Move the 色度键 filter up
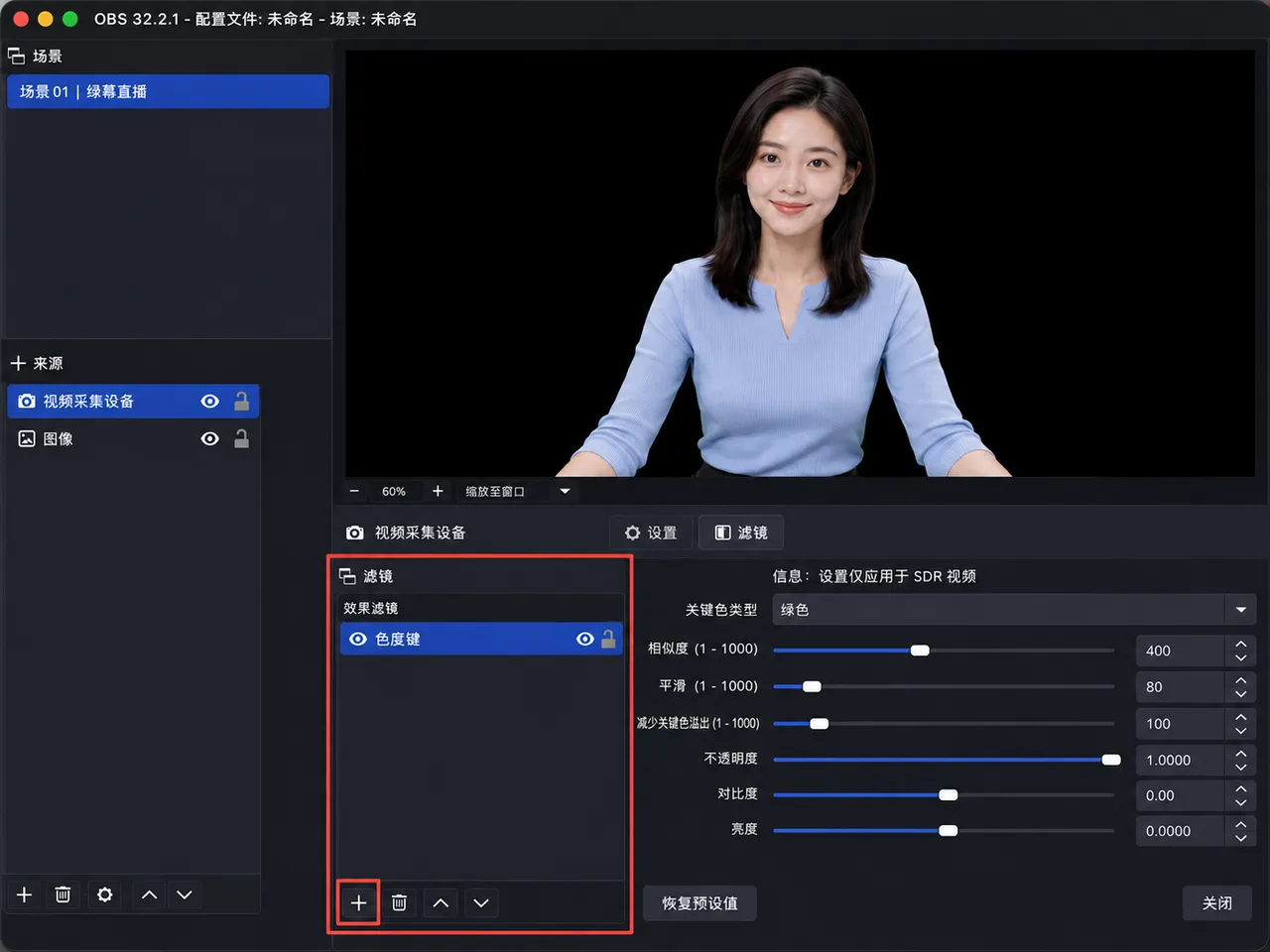 pos(441,902)
